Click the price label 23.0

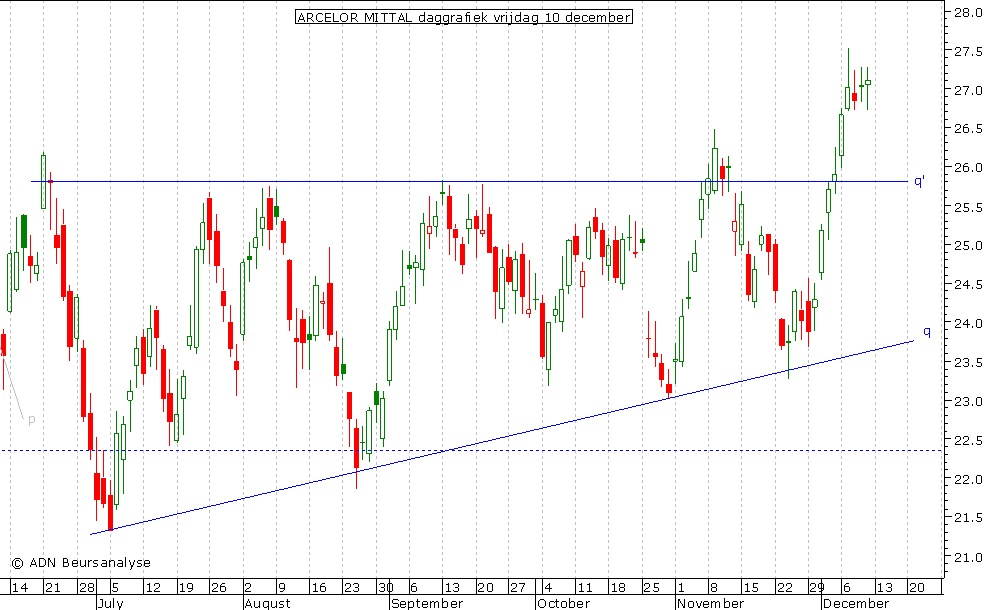[968, 401]
